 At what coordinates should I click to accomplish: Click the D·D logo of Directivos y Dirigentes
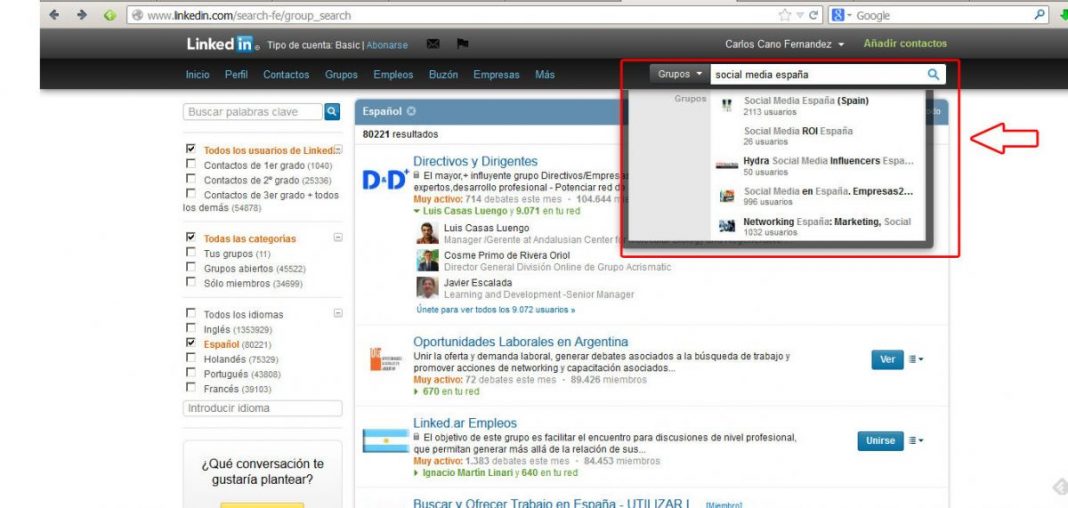[384, 180]
